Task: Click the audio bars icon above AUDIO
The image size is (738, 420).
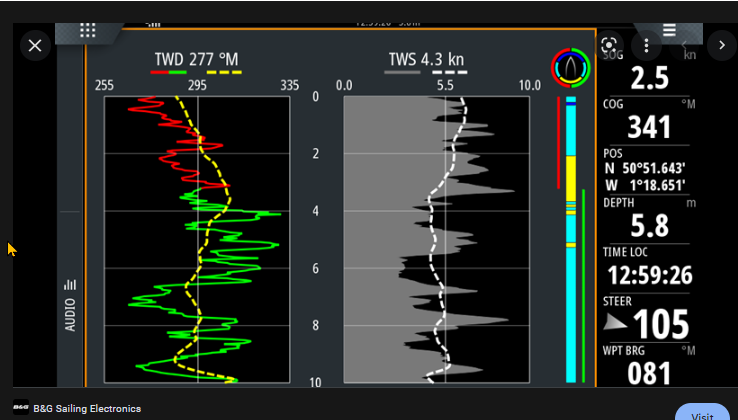Action: click(70, 284)
